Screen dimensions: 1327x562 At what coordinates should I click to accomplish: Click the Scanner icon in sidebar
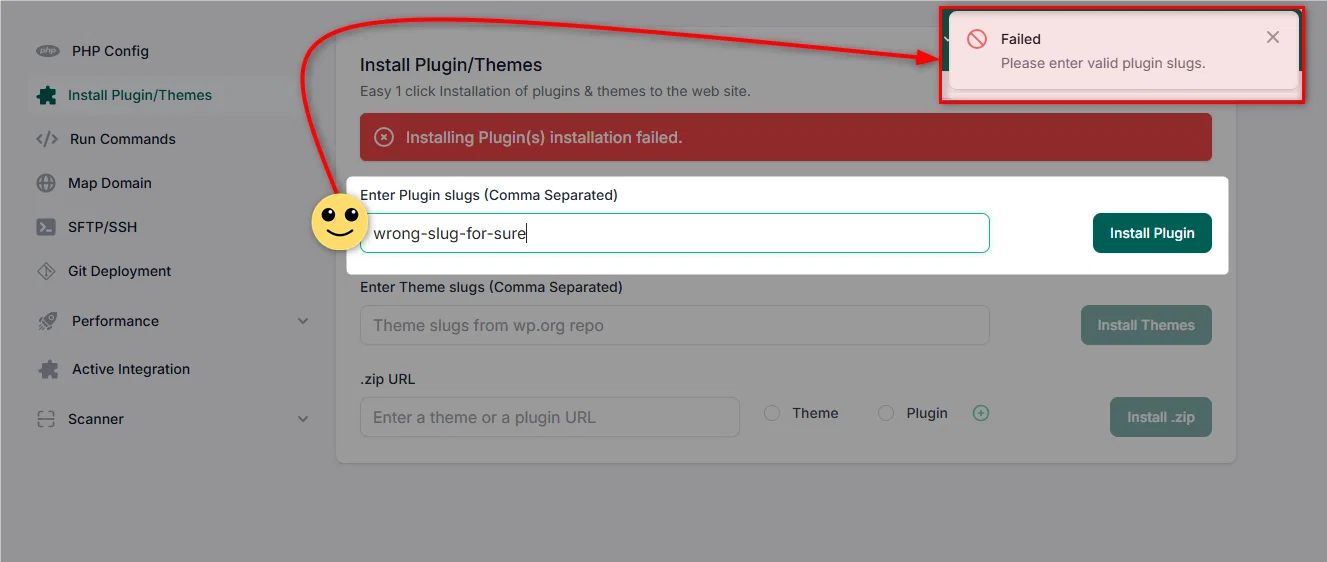[x=46, y=419]
